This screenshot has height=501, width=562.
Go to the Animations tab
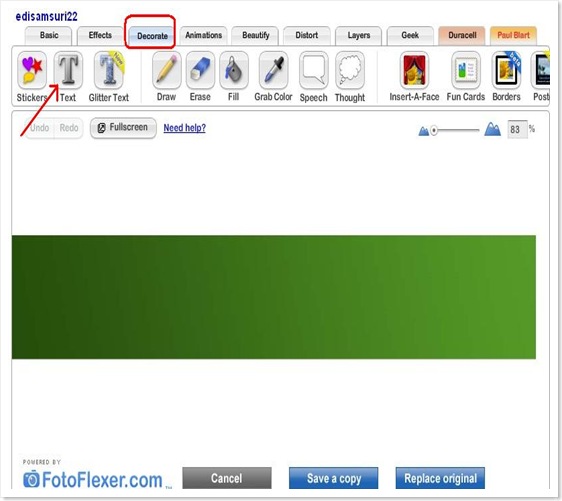click(204, 35)
